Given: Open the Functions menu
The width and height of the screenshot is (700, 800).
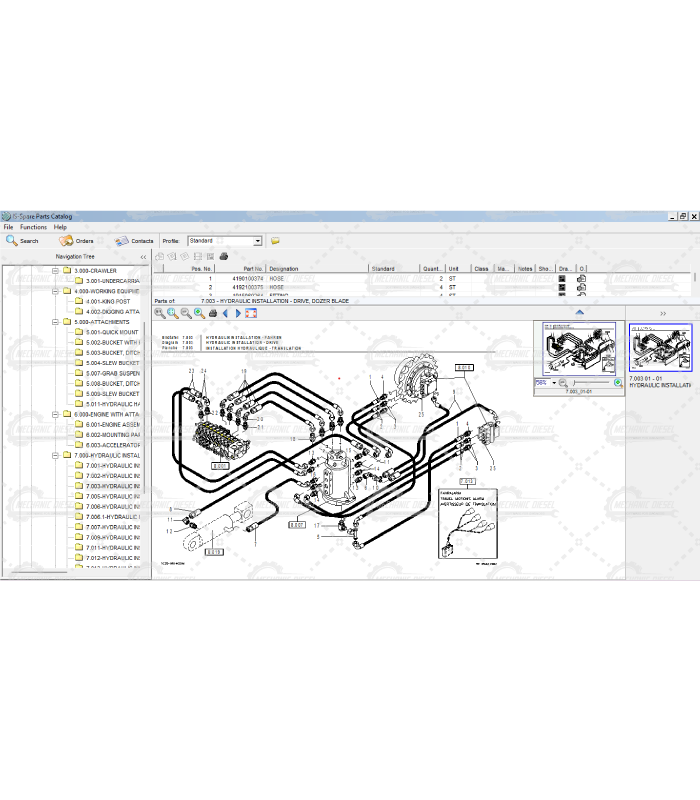Looking at the screenshot, I should [x=33, y=227].
